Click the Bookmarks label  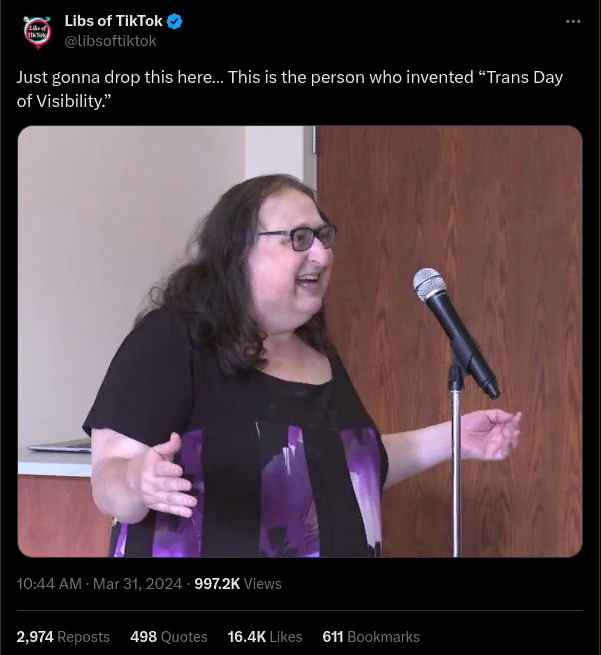383,637
